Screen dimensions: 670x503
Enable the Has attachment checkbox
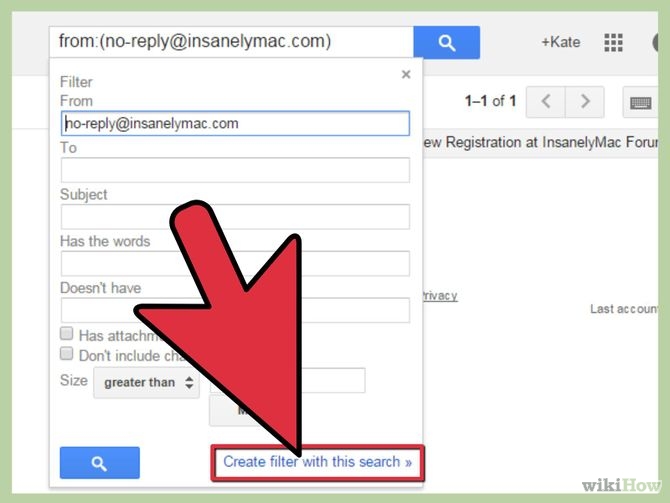click(67, 333)
